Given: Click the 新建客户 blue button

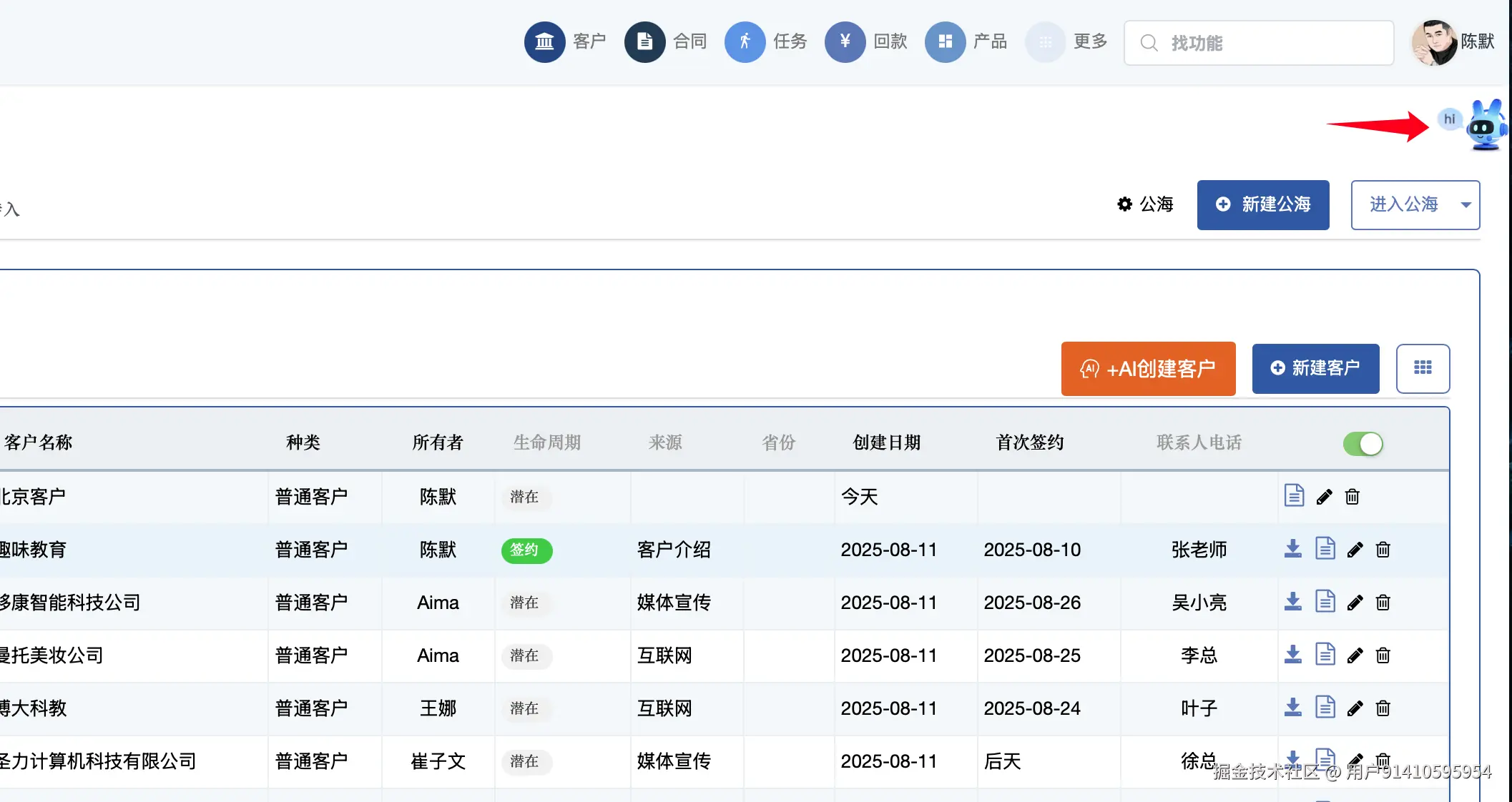Looking at the screenshot, I should 1315,368.
